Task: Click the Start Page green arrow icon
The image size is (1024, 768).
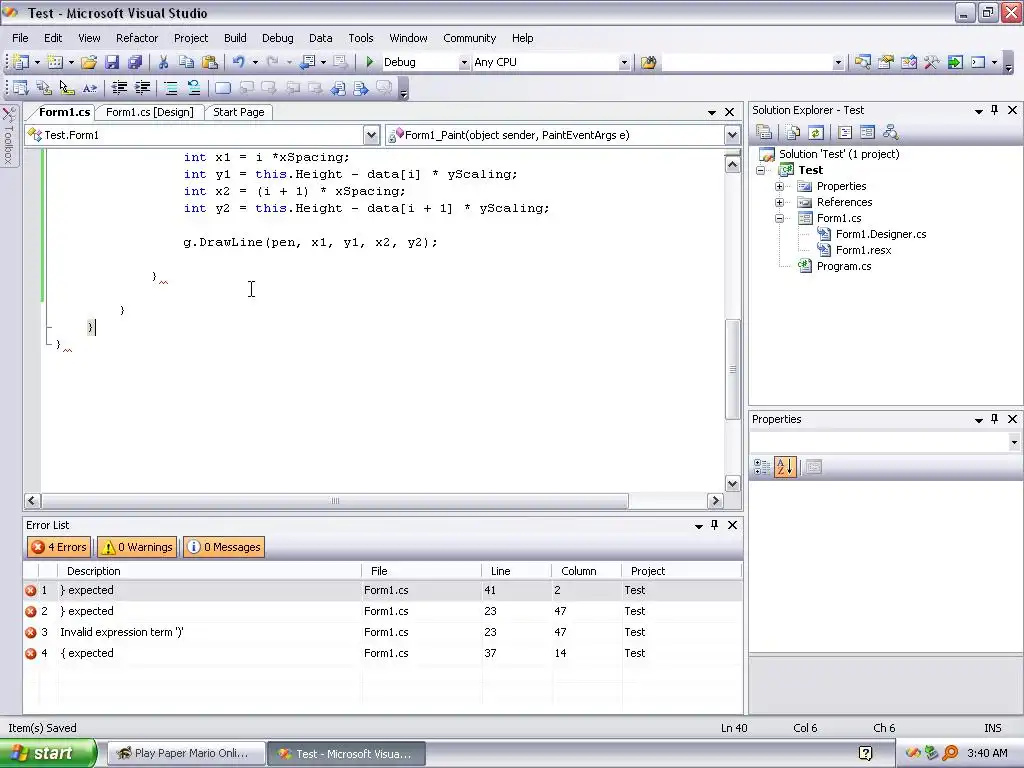Action: click(955, 62)
